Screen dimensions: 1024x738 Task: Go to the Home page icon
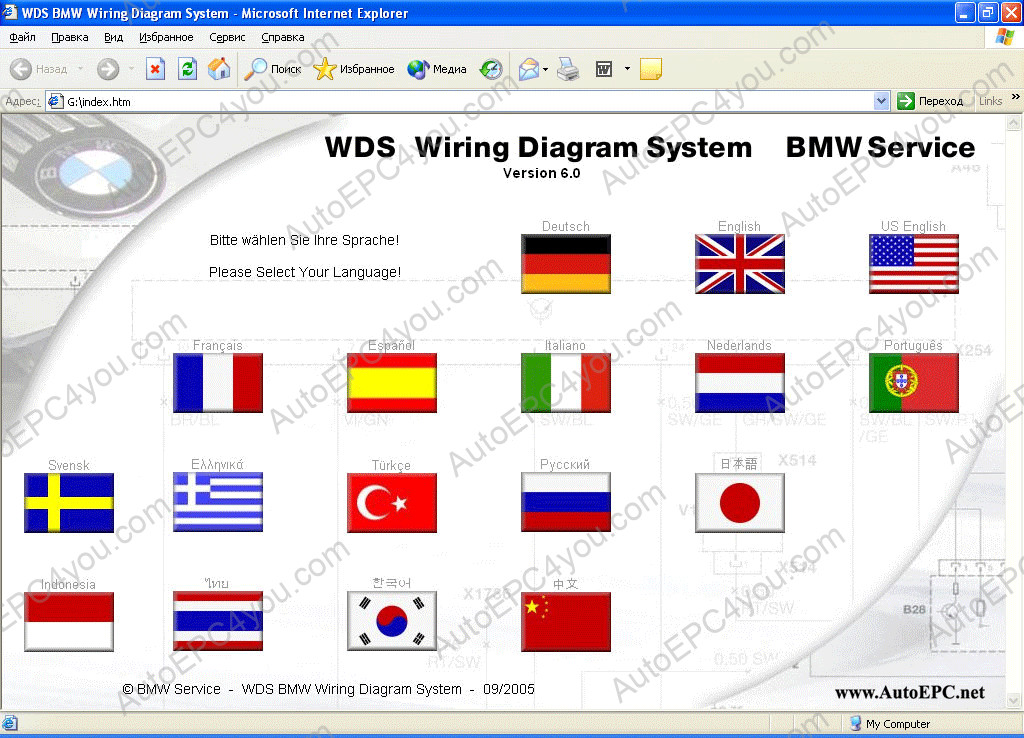pos(219,69)
